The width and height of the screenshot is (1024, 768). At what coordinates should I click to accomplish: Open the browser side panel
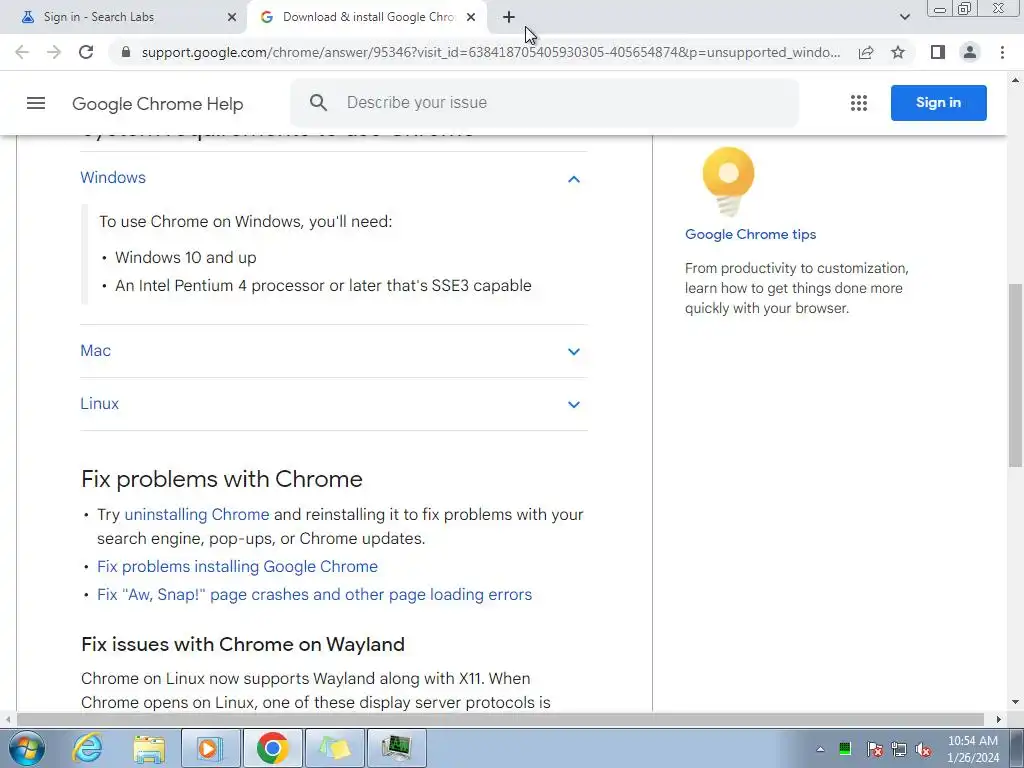click(938, 52)
